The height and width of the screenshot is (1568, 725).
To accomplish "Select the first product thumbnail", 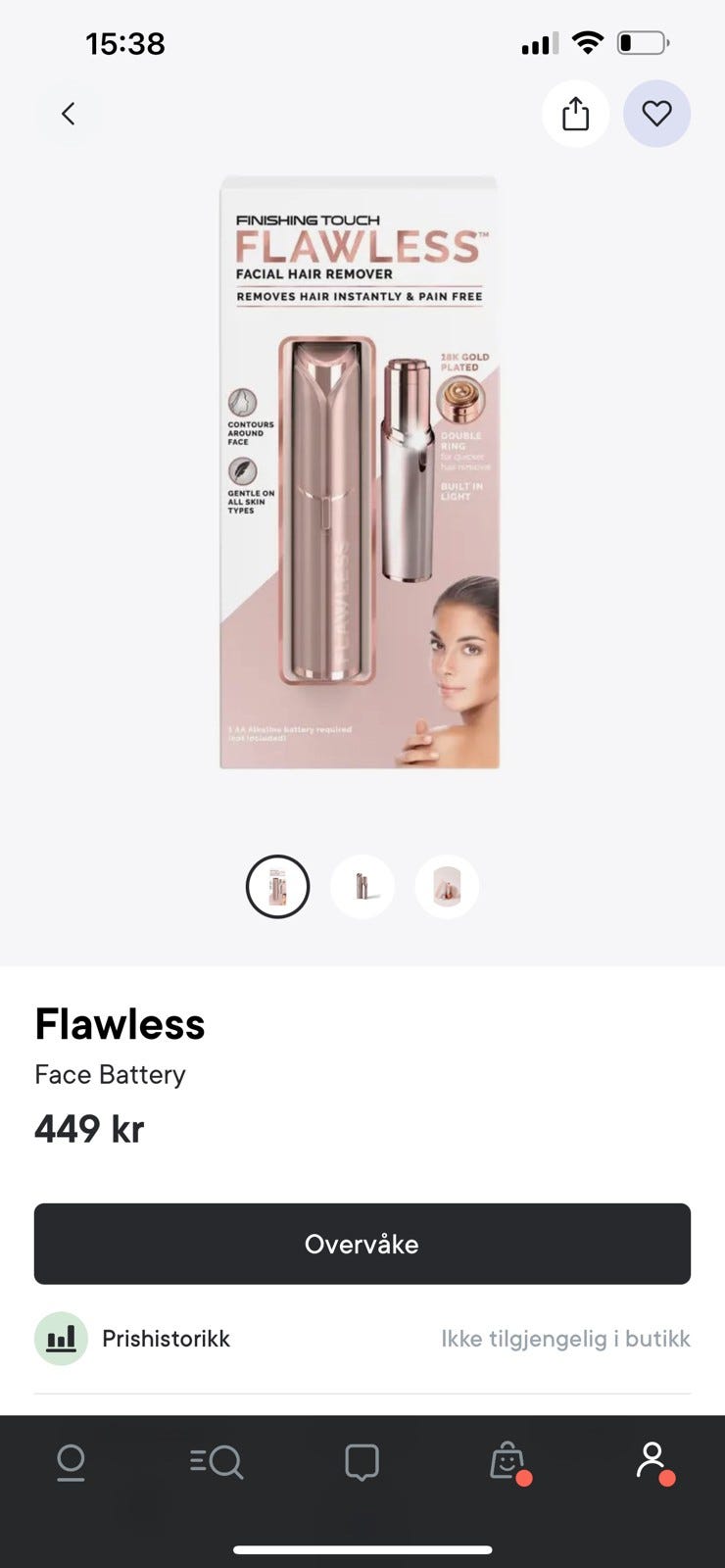I will (277, 887).
